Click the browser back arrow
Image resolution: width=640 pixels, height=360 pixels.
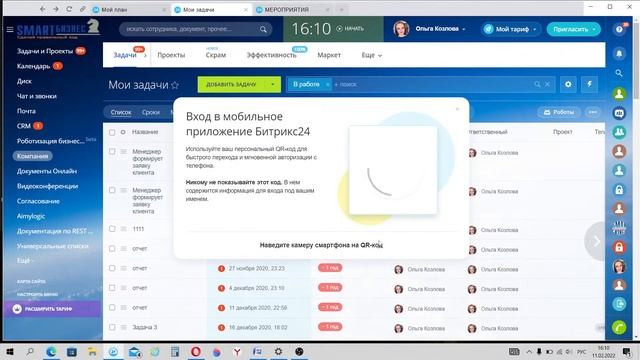42,9
